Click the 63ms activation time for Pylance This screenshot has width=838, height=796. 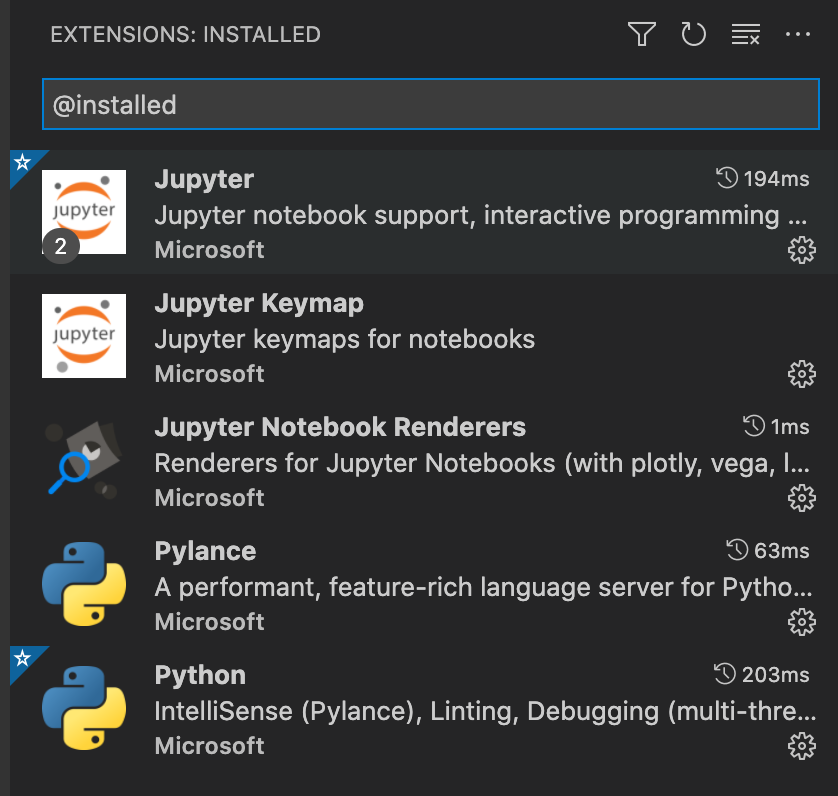(767, 551)
